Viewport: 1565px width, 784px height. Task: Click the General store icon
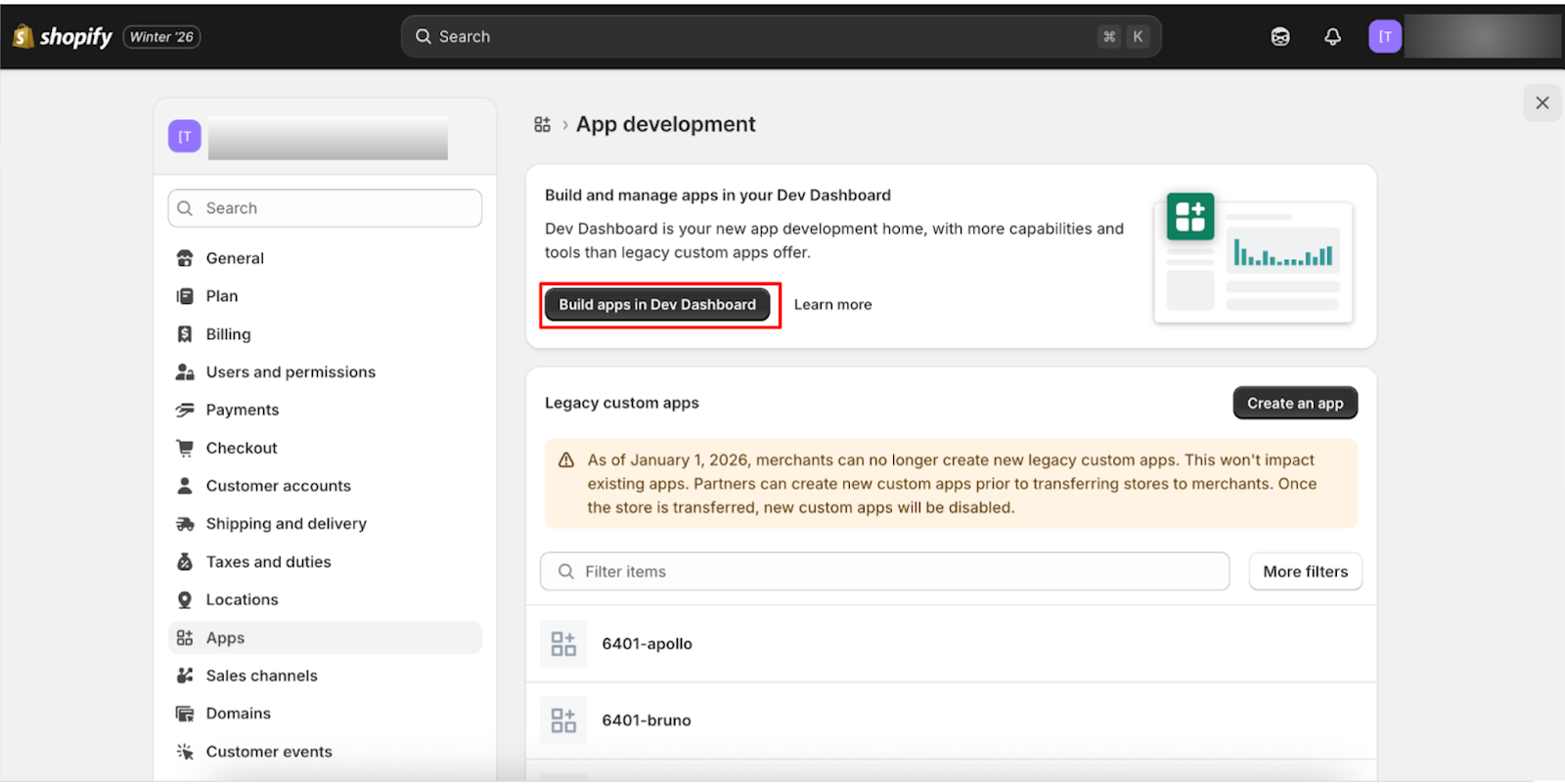click(185, 258)
